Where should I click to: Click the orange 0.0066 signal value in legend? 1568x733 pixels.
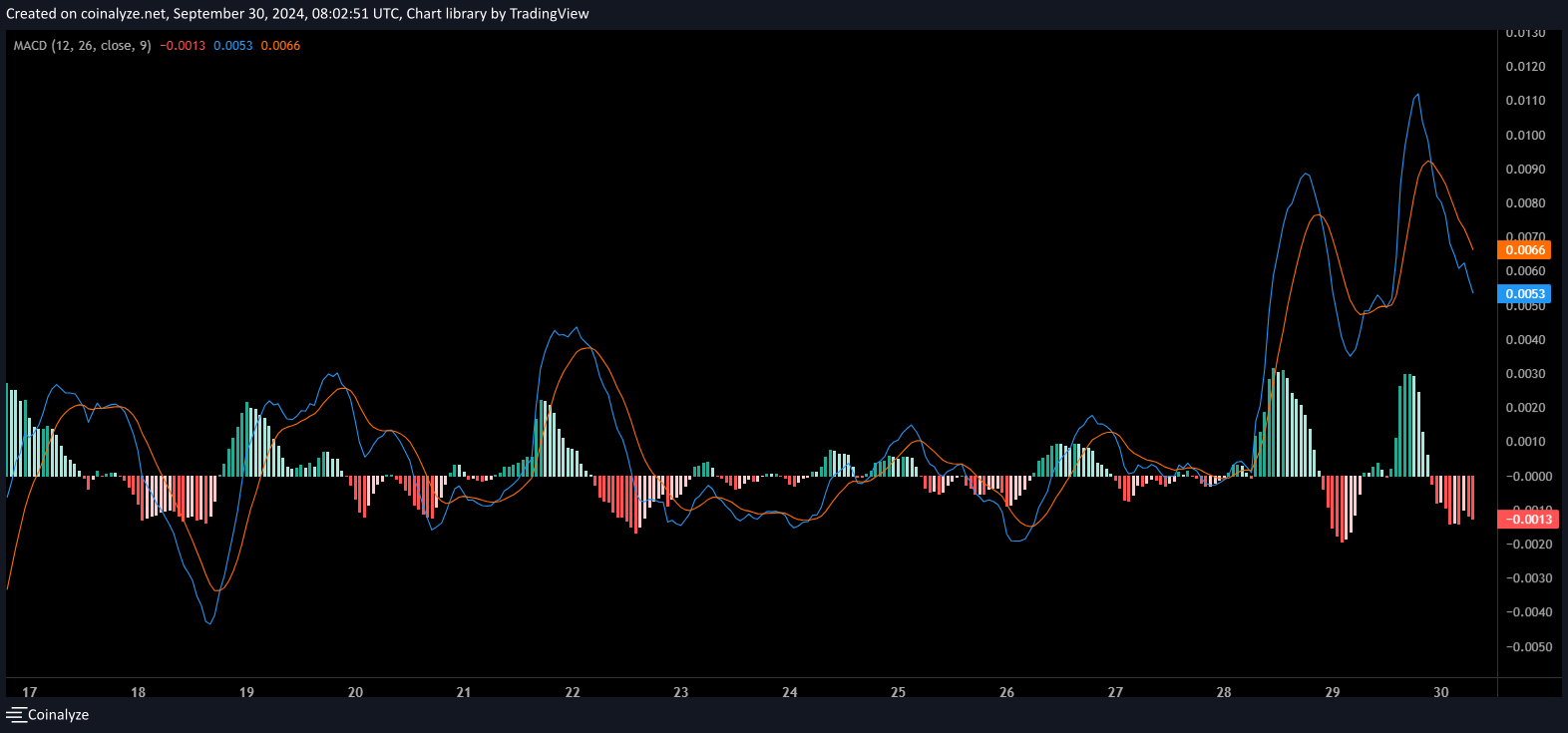point(280,46)
